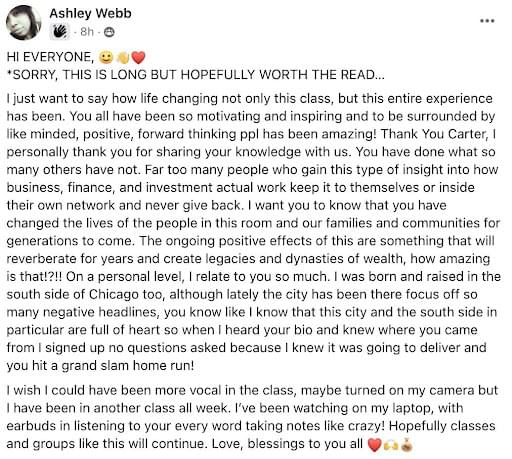Click the smiley face emoji after HI EVERYONE
The image size is (512, 459).
pyautogui.click(x=106, y=57)
